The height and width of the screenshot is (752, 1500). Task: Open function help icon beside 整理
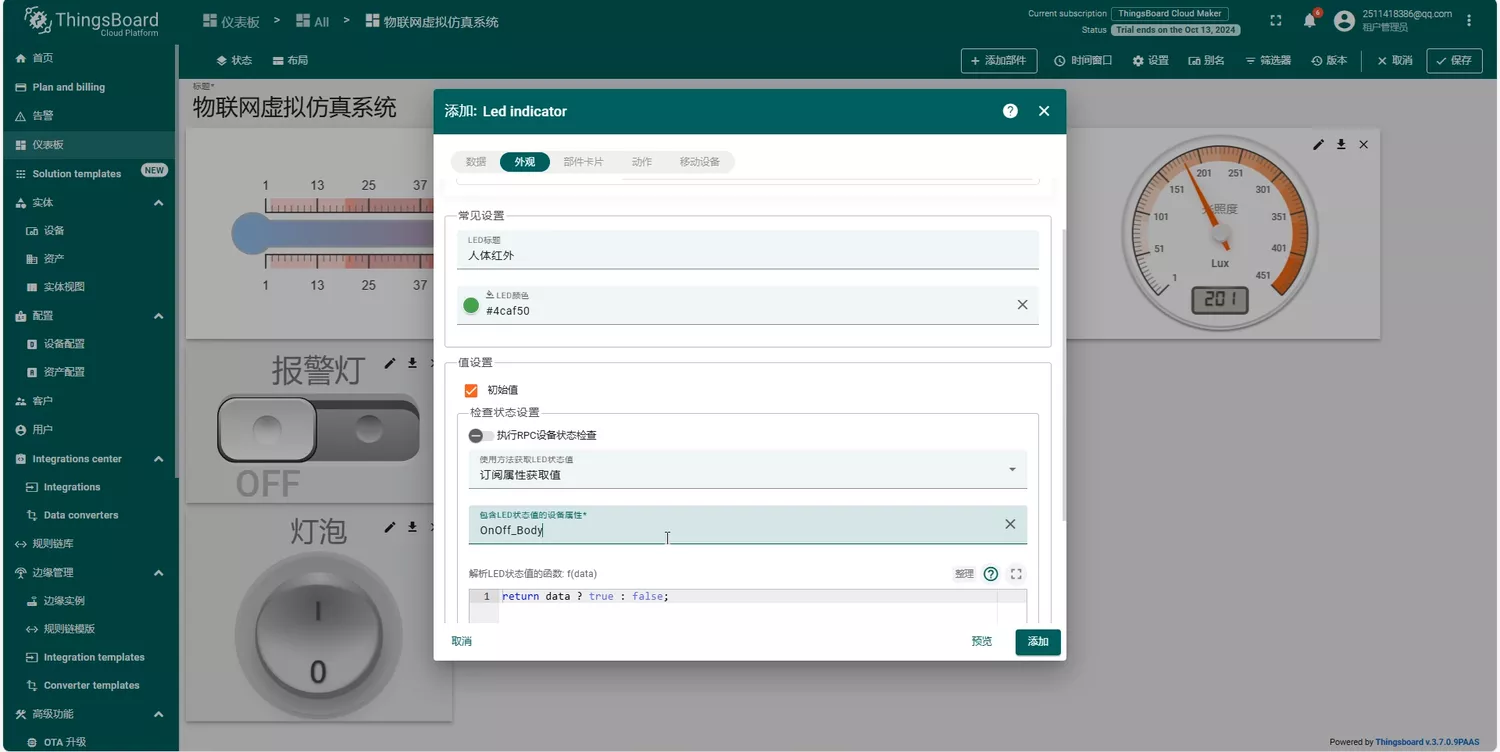pos(990,574)
